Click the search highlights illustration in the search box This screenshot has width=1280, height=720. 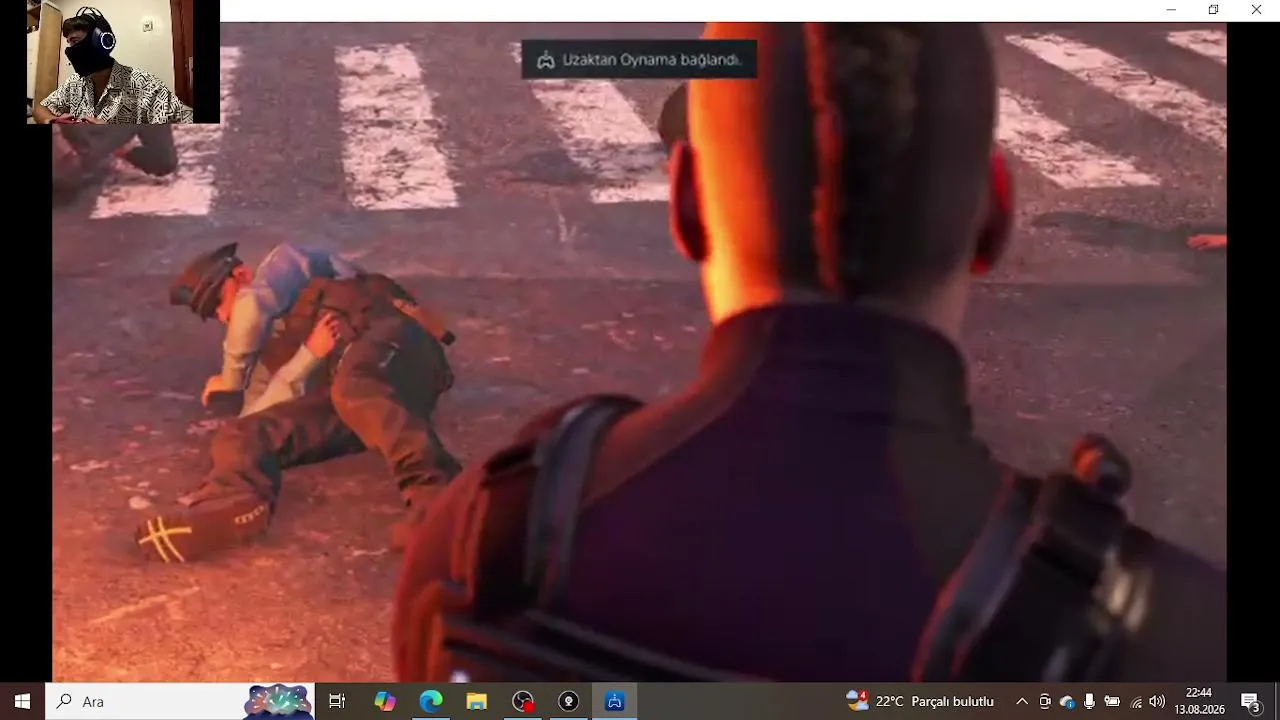pos(278,701)
